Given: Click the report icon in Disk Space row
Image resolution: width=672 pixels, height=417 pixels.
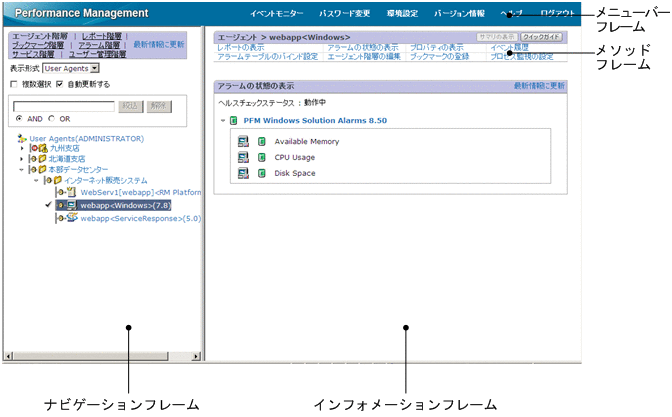Looking at the screenshot, I should pyautogui.click(x=243, y=173).
